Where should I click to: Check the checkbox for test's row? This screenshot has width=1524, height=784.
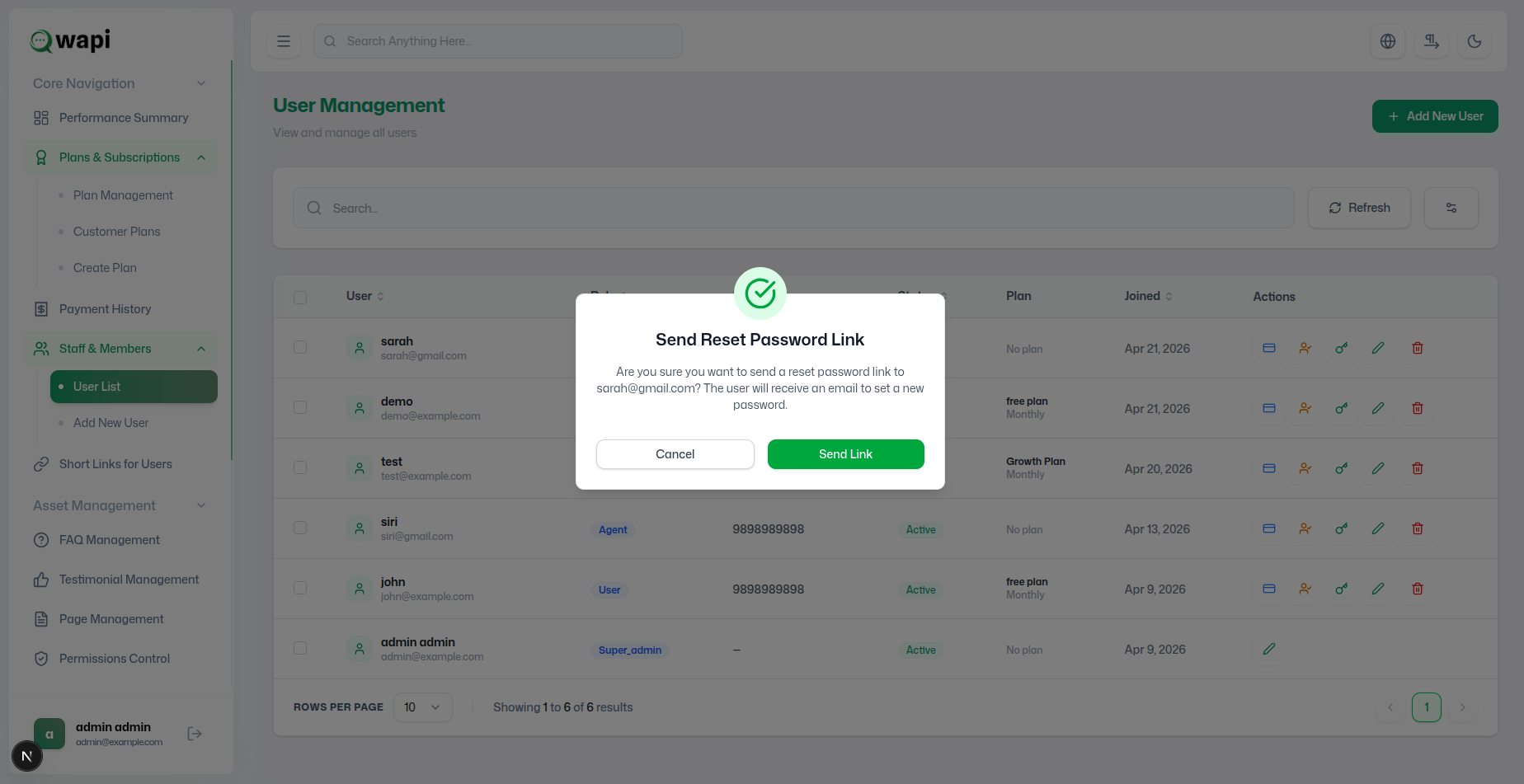(300, 467)
